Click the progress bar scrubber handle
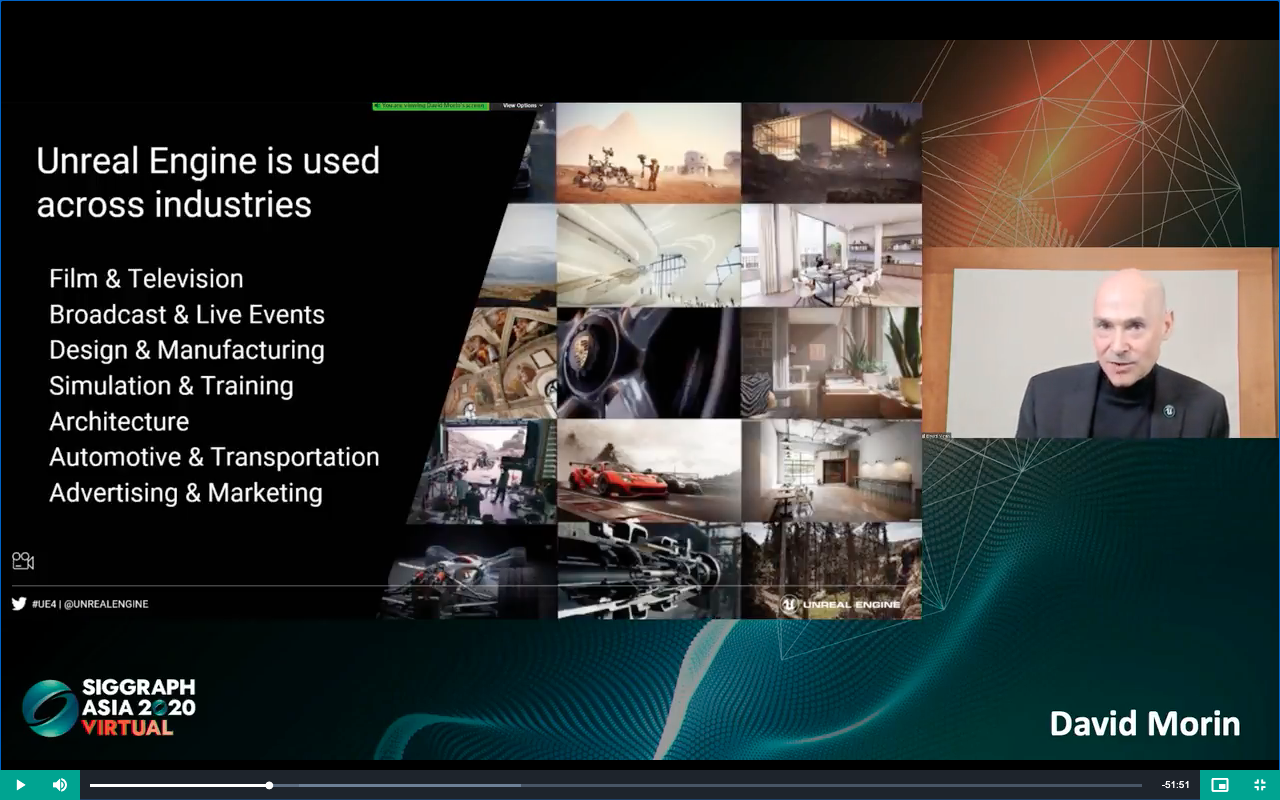 tap(269, 785)
